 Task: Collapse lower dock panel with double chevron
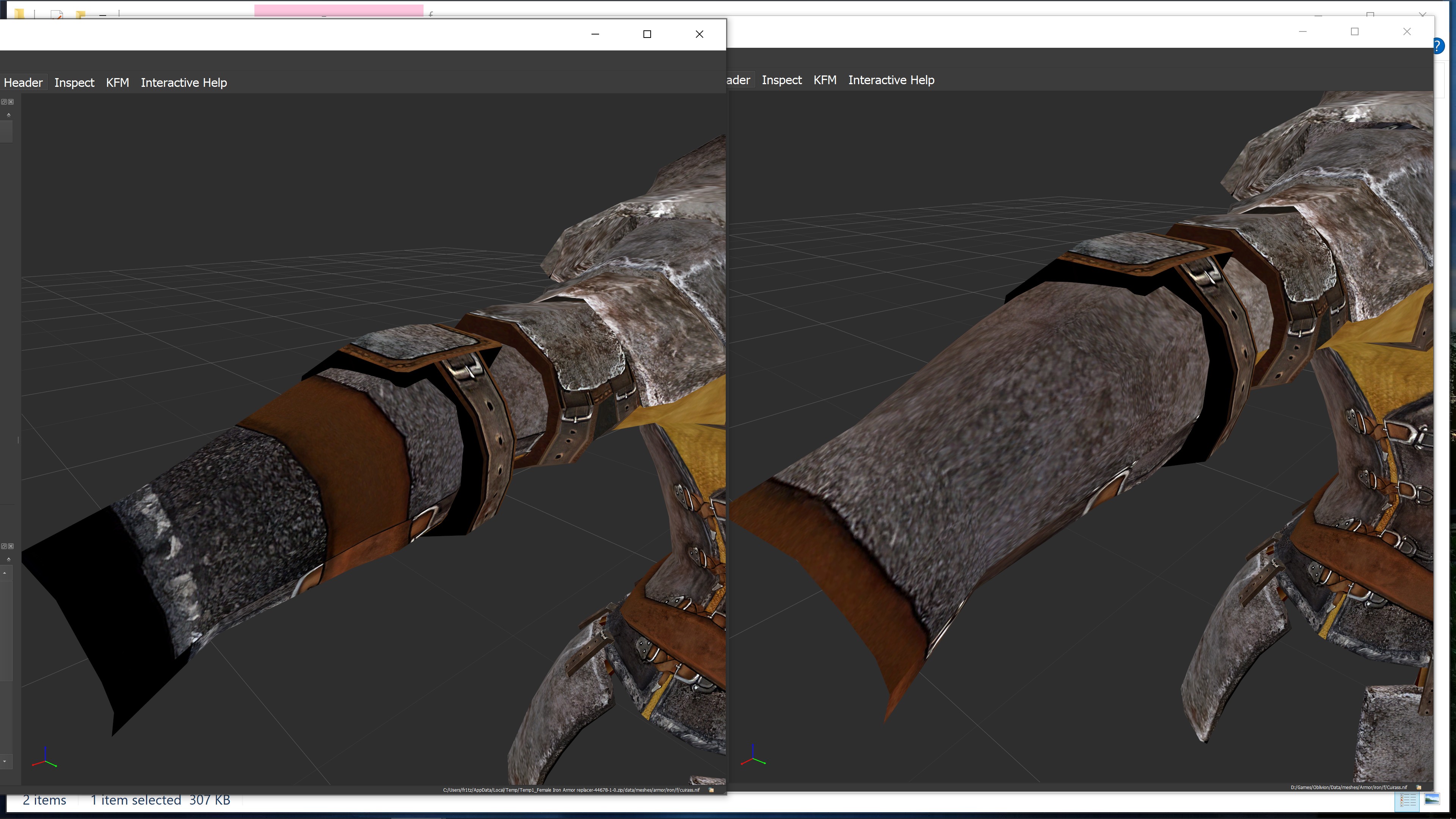point(8,559)
